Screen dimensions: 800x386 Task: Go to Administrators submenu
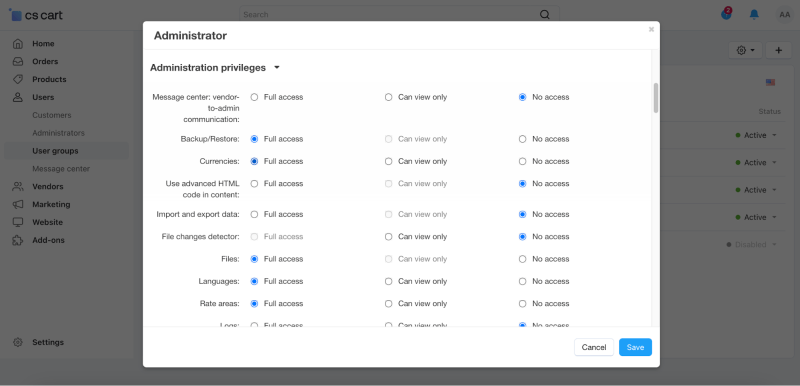coord(58,133)
